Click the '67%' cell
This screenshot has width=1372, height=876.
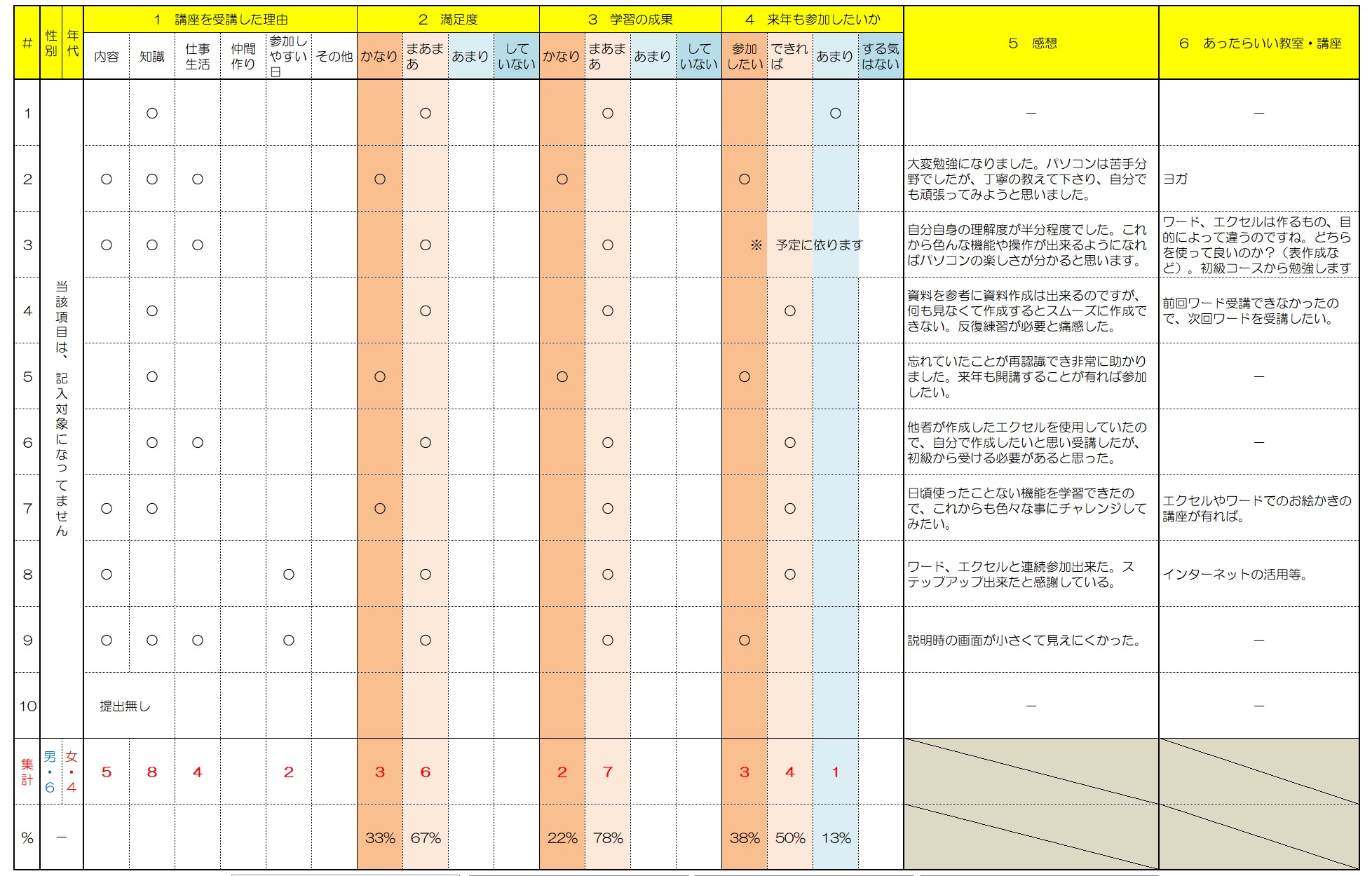426,837
